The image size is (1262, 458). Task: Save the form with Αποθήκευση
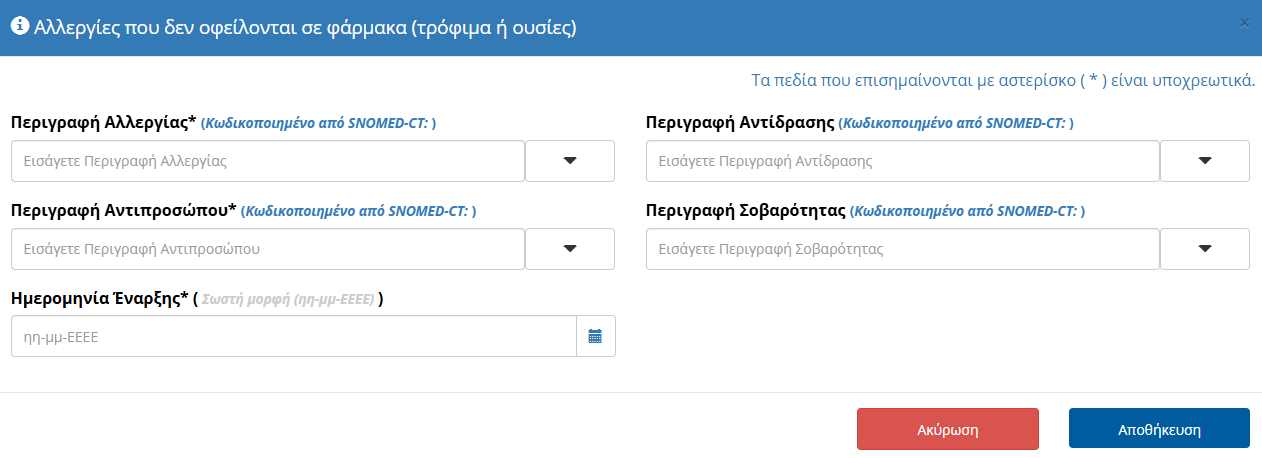point(1159,429)
